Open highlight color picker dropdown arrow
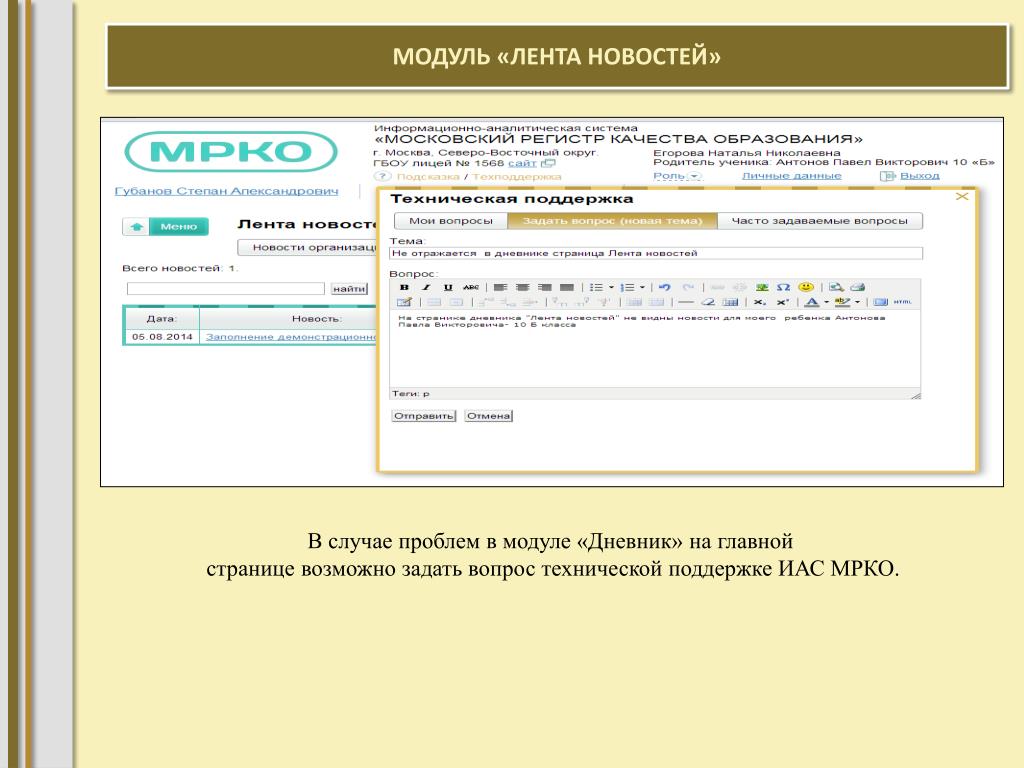The image size is (1024, 768). [857, 302]
